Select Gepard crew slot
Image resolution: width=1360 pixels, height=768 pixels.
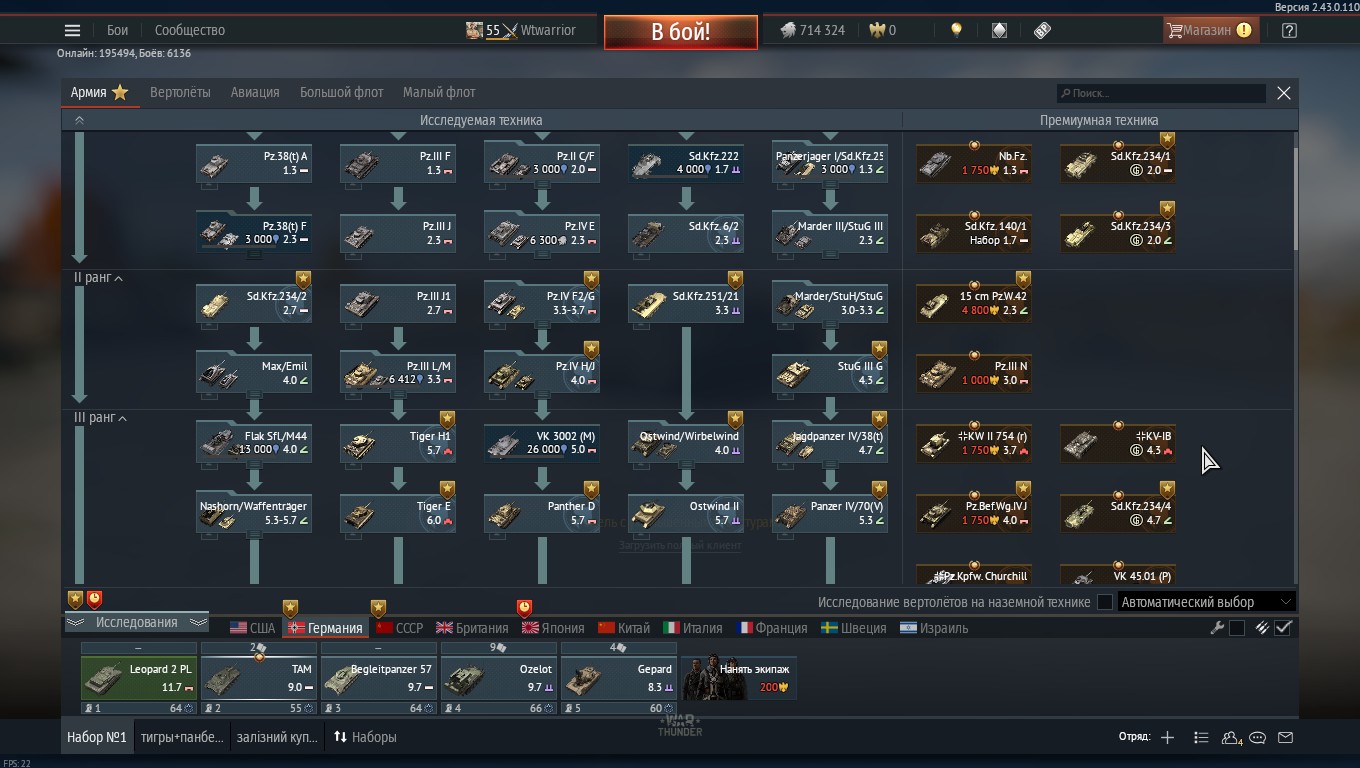coord(618,678)
